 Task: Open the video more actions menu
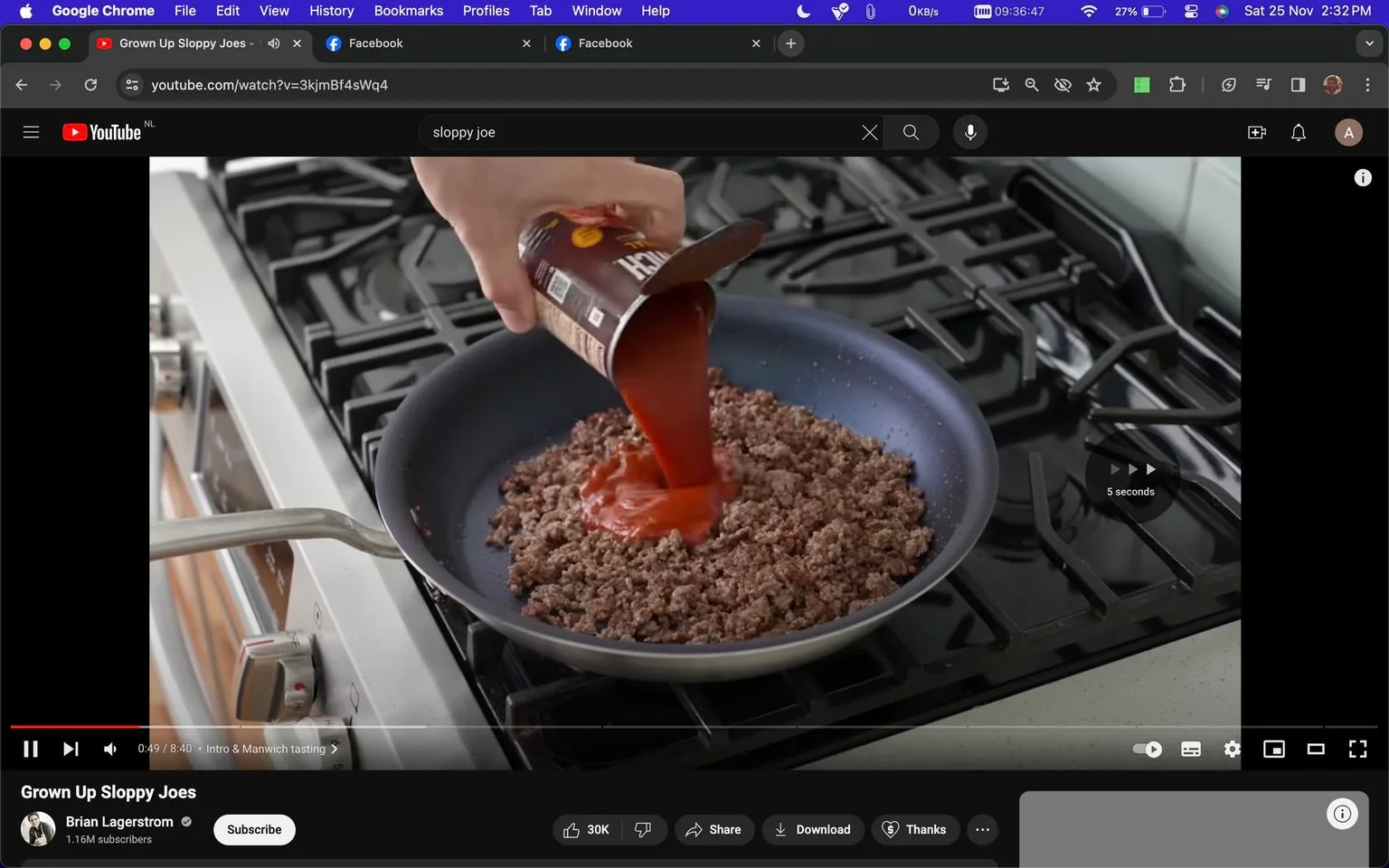982,829
